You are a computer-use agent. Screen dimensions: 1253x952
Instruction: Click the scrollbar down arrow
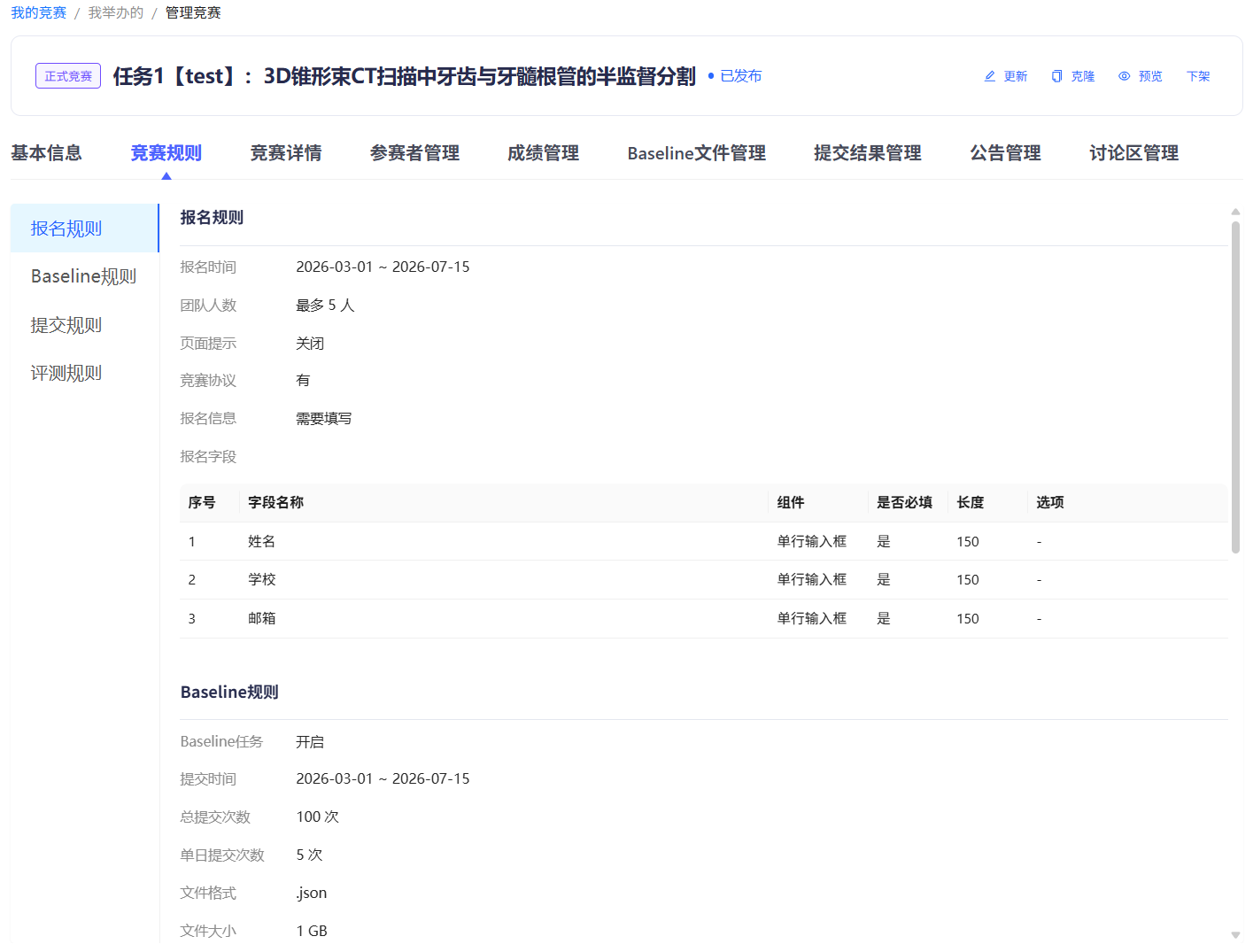(x=1235, y=935)
